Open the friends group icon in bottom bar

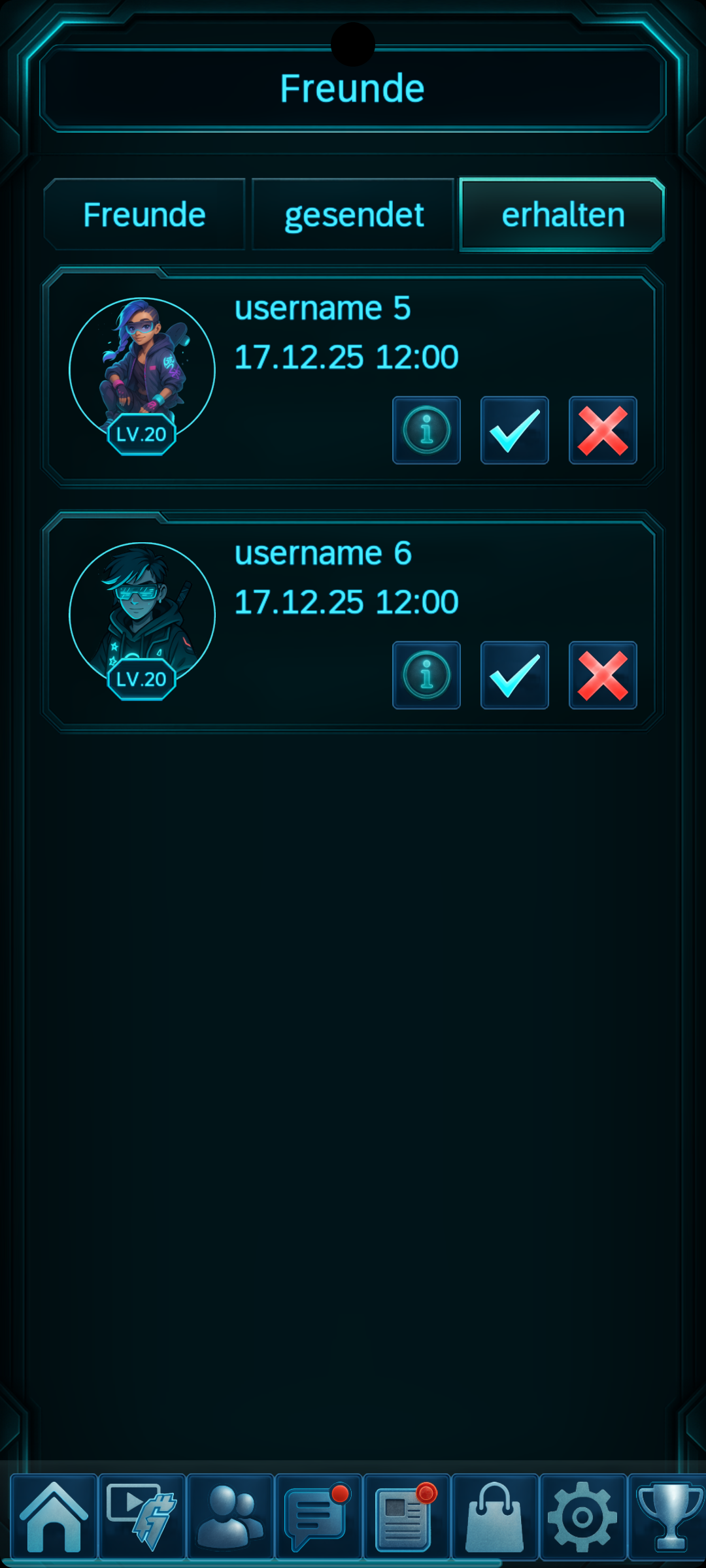click(x=230, y=1517)
